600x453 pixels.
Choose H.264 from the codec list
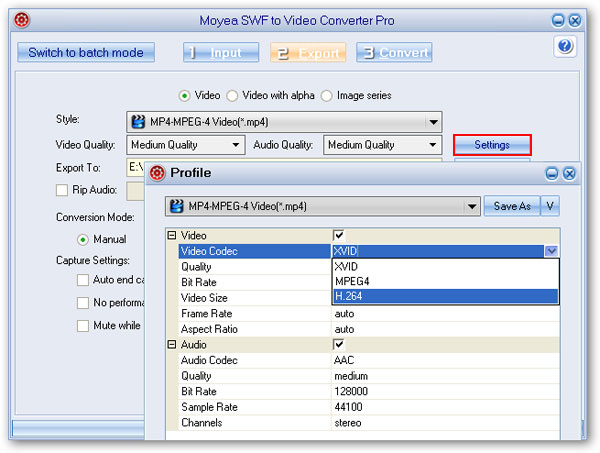pos(445,296)
